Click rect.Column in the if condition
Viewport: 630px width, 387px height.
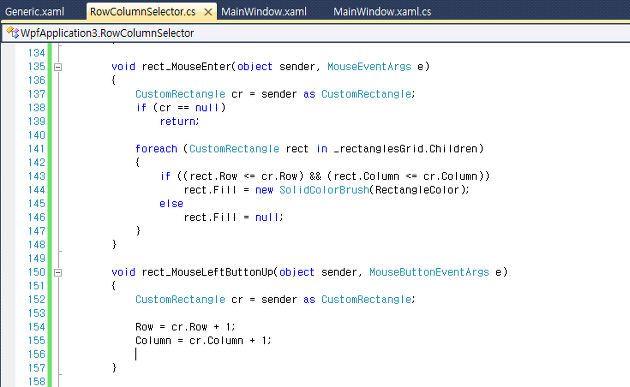click(366, 176)
